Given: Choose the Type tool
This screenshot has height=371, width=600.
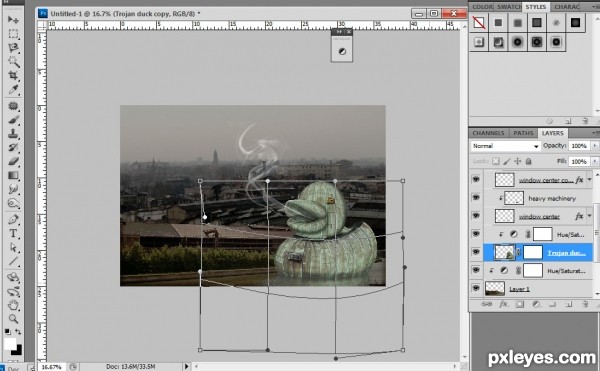Looking at the screenshot, I should (13, 233).
